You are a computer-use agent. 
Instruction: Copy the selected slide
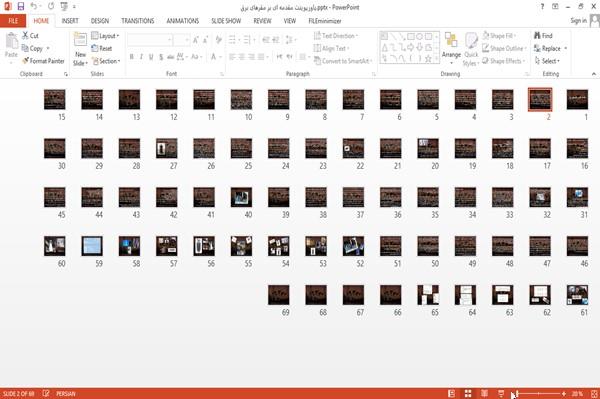point(32,48)
